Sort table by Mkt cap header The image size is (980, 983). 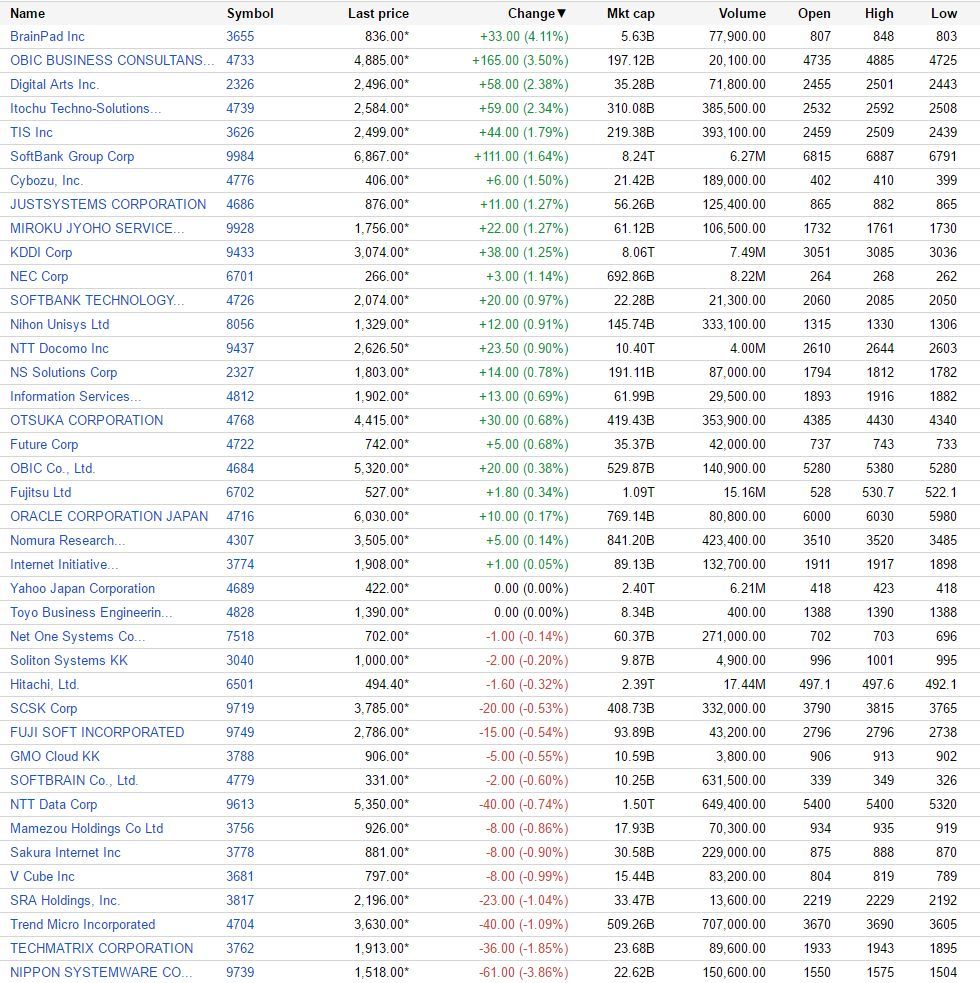coord(630,13)
